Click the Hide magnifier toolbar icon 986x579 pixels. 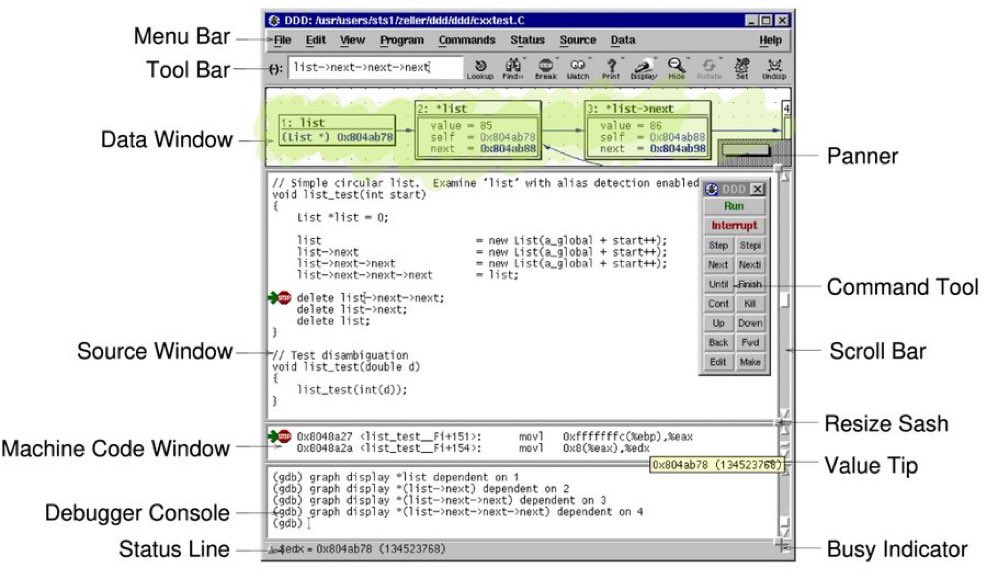click(676, 68)
